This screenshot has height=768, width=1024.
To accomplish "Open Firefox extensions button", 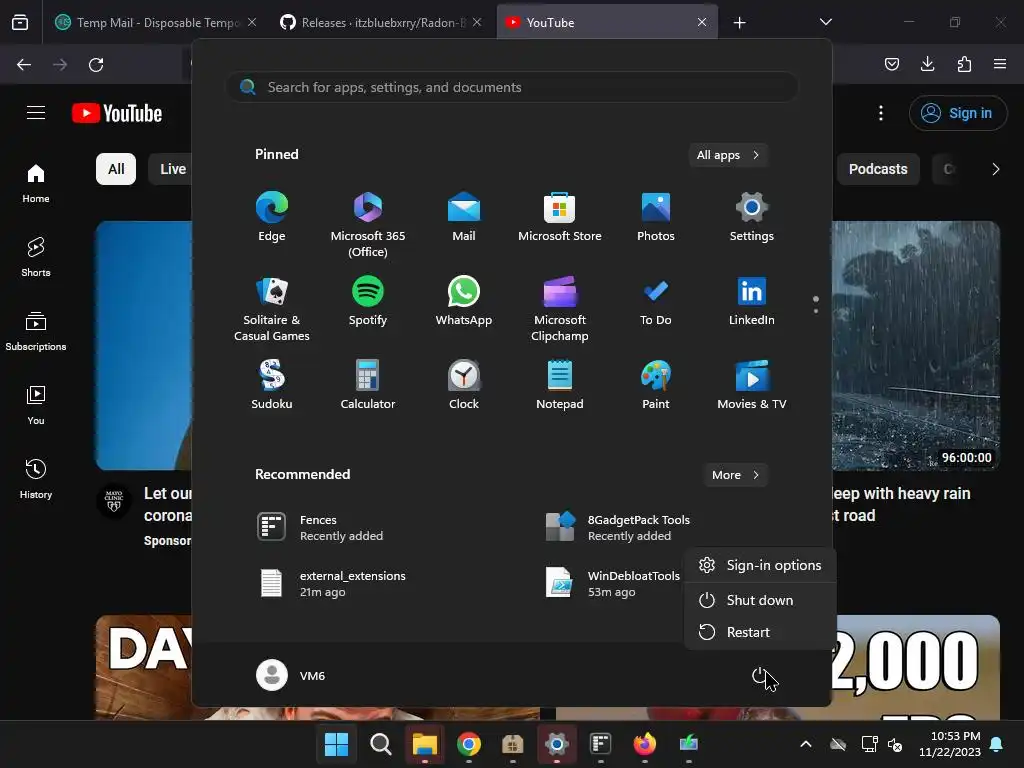I will click(964, 64).
